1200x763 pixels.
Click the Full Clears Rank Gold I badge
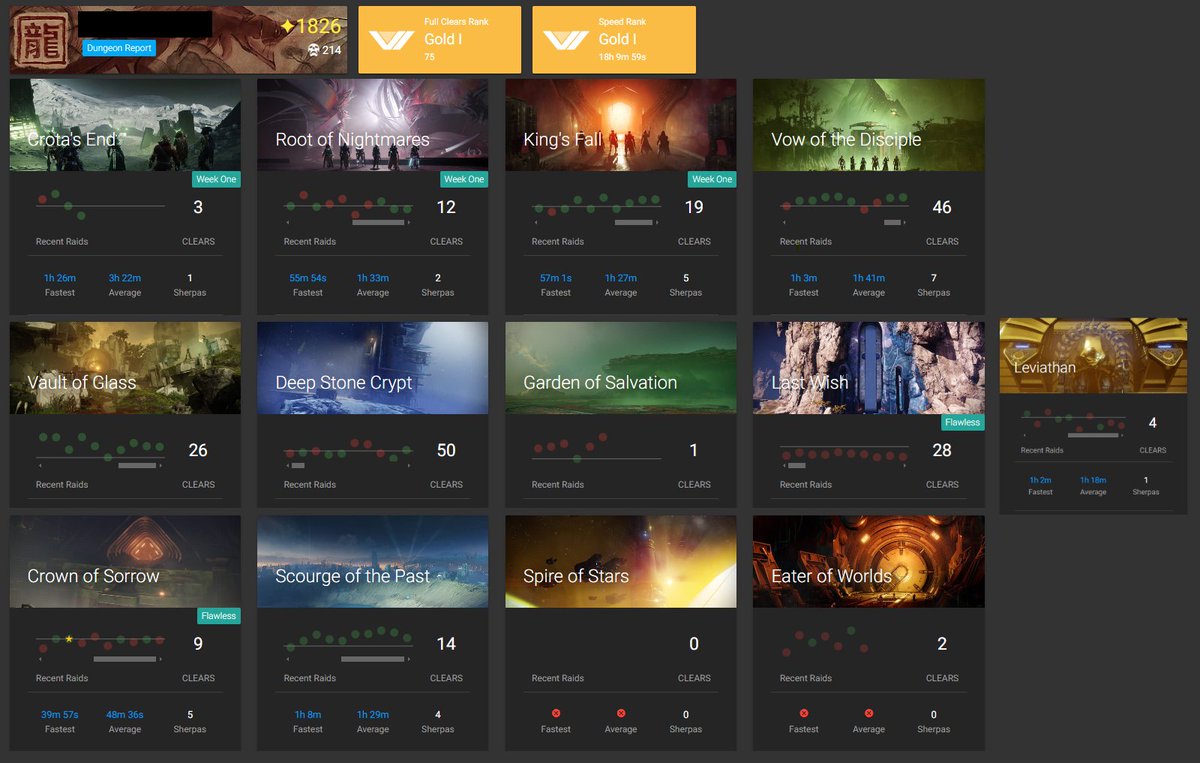pyautogui.click(x=440, y=39)
